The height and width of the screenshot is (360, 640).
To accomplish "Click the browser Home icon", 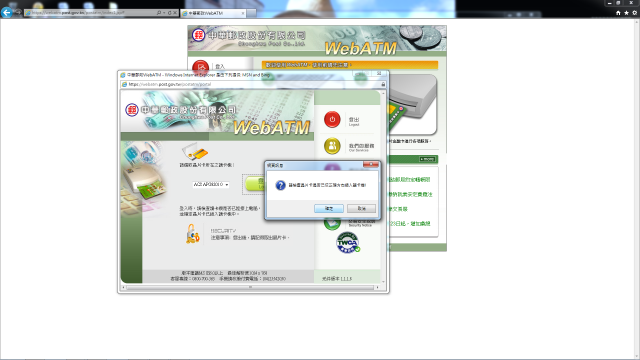I will [618, 13].
